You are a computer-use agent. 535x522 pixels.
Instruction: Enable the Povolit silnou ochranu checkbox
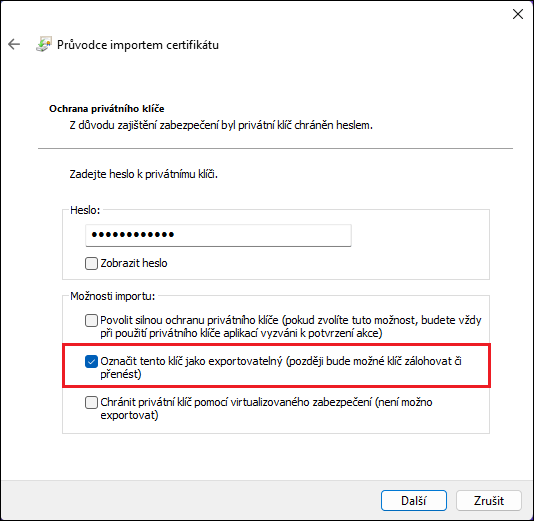tap(91, 321)
